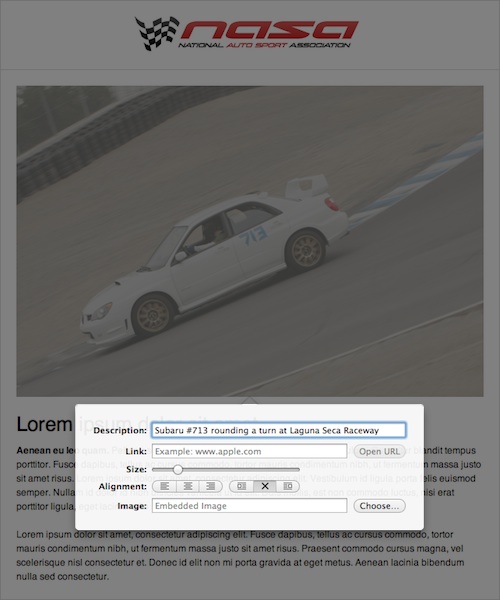Set Size slider to far right end

[x=298, y=469]
